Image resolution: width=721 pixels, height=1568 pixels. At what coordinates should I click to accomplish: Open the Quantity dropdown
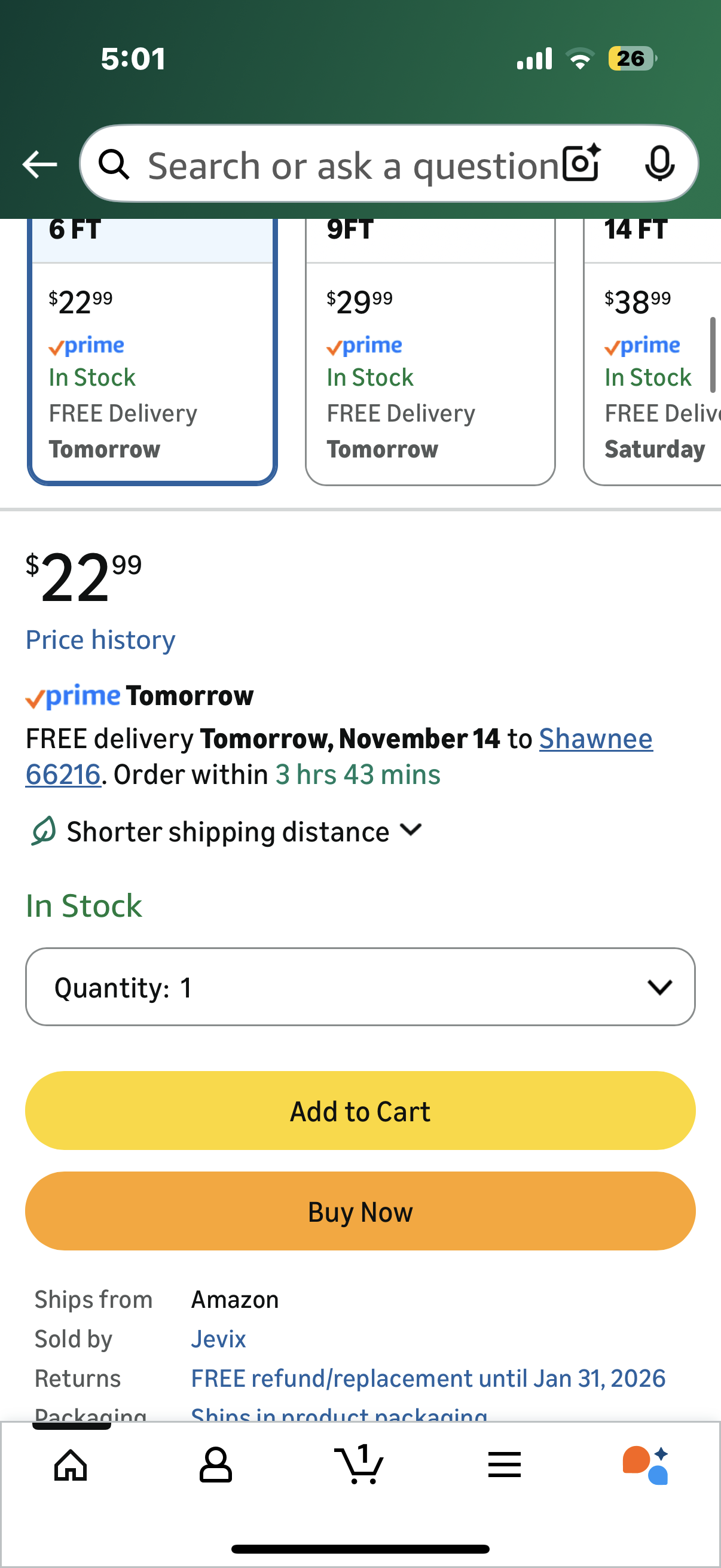click(360, 987)
